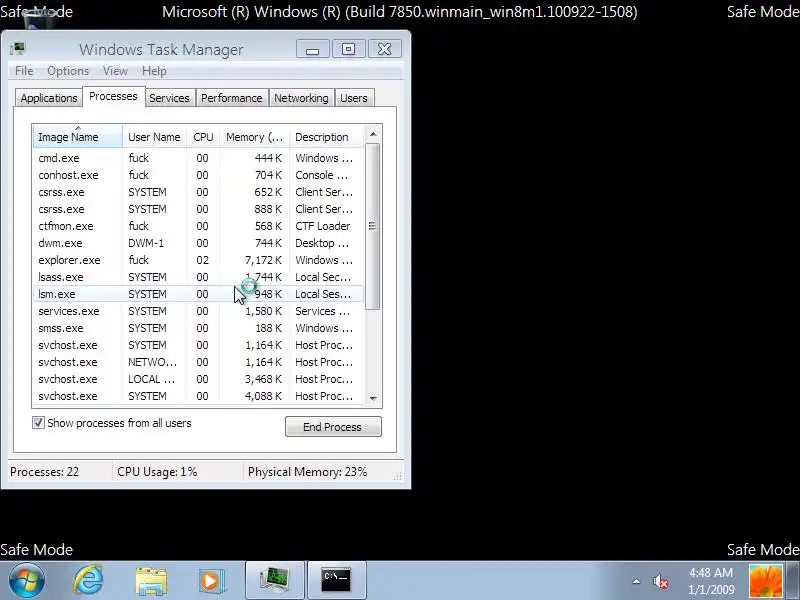Click the process list scrollbar thumb
The height and width of the screenshot is (600, 800).
373,226
